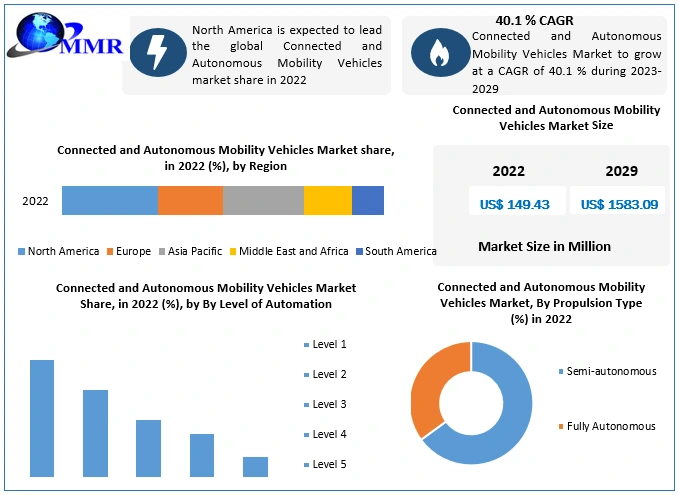679x495 pixels.
Task: Select the US$ 149.43 value box
Action: point(515,204)
